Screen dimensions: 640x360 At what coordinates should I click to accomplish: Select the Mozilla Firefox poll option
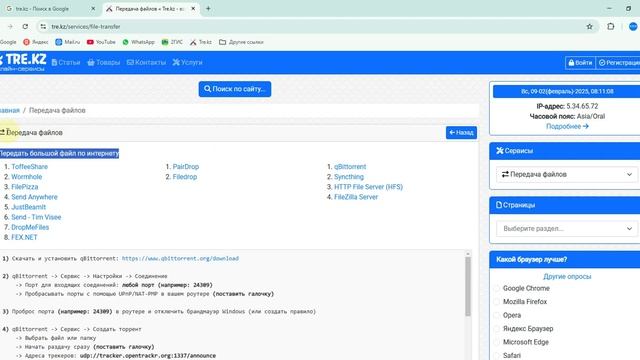coord(497,302)
